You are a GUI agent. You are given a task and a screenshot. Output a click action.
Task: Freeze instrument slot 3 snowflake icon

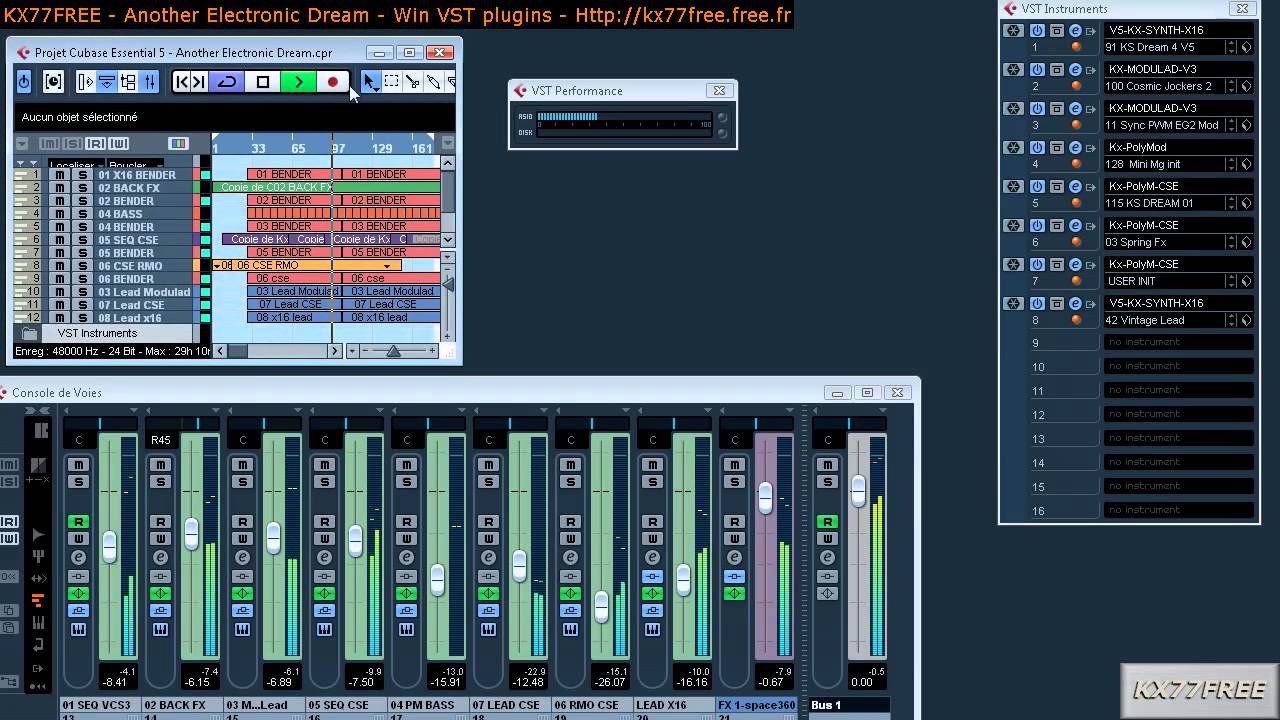click(x=1013, y=109)
